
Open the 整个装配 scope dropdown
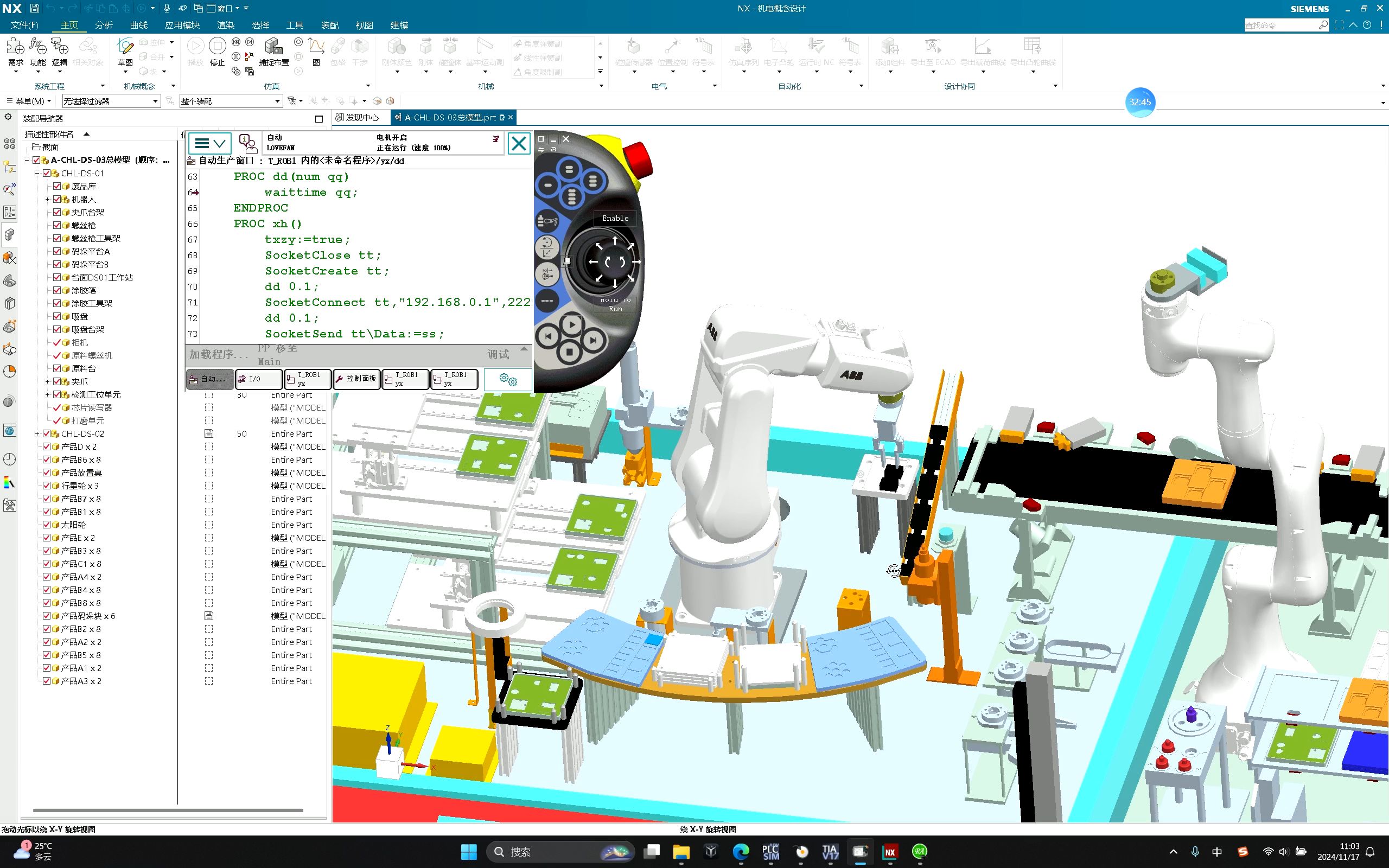[x=231, y=101]
